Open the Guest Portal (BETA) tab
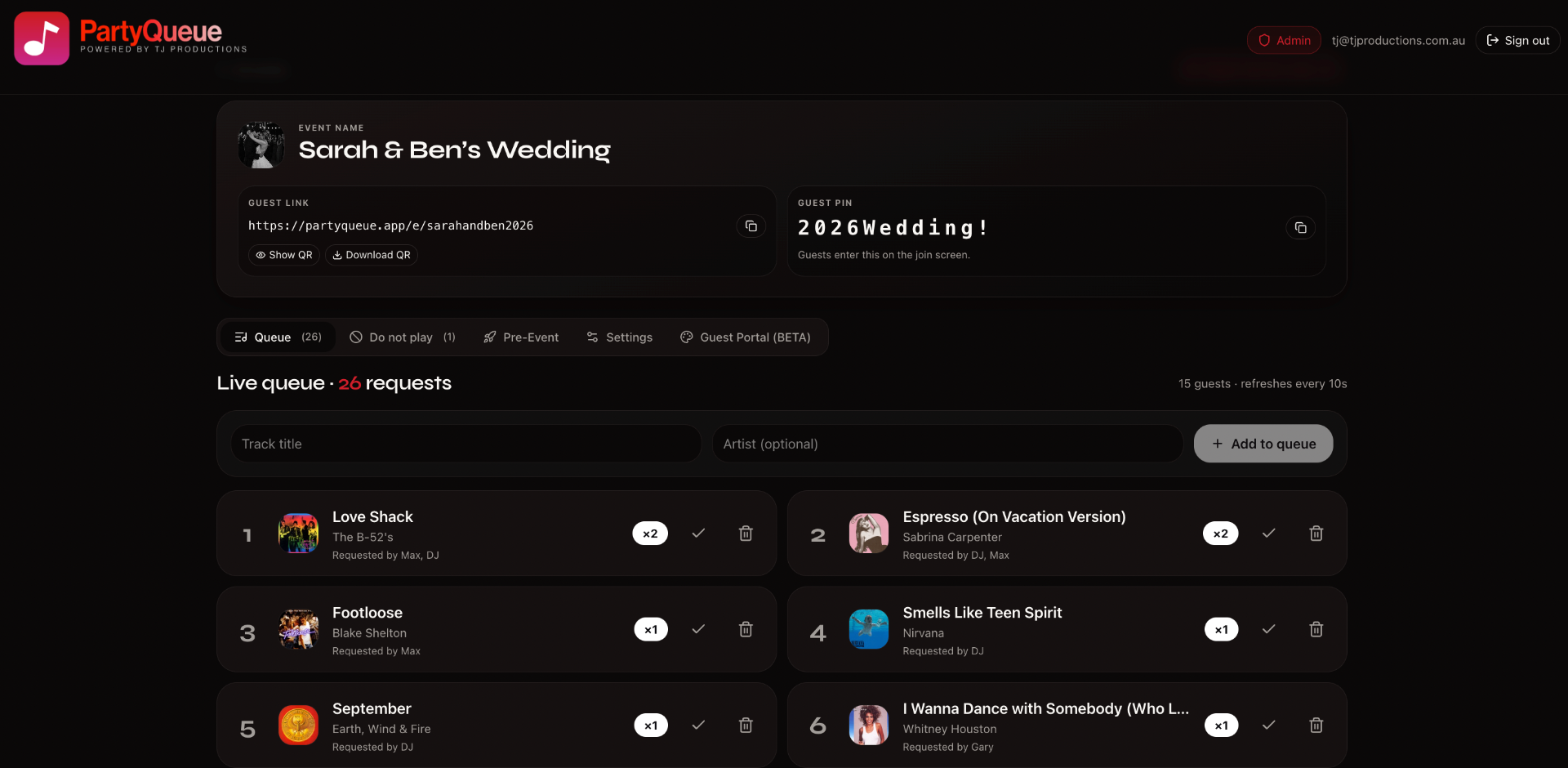 point(746,337)
